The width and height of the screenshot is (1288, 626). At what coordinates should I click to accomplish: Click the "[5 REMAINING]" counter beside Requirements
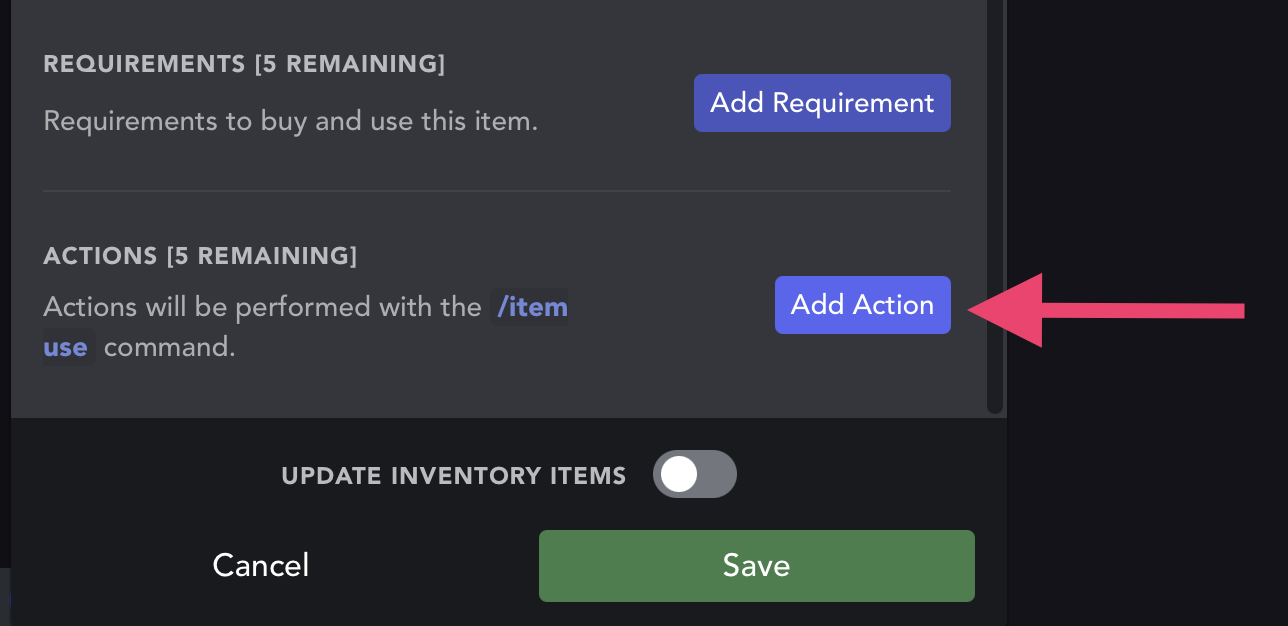(x=349, y=64)
